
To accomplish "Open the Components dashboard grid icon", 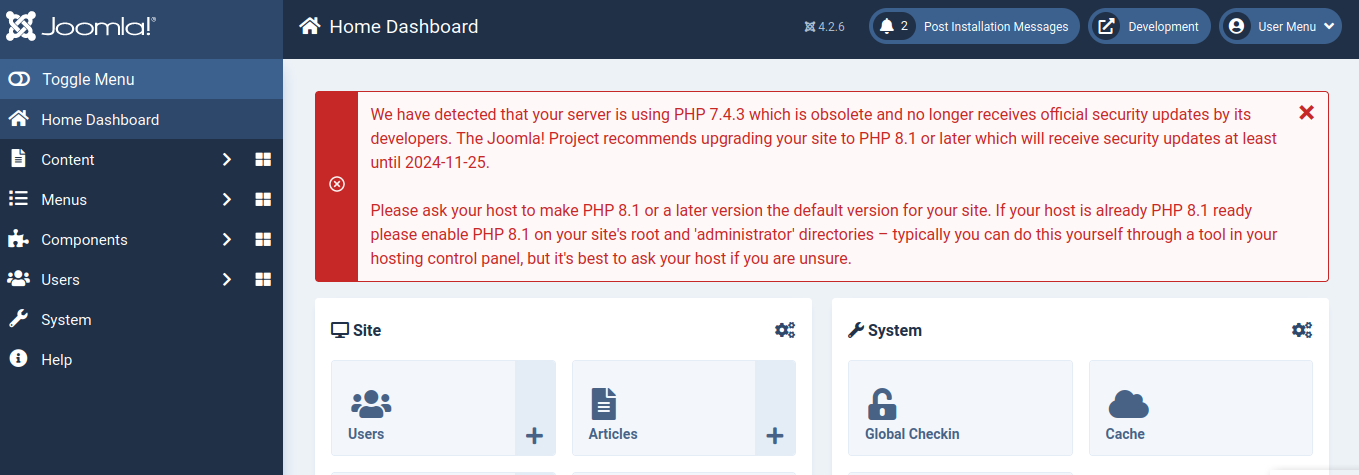I will coord(263,239).
